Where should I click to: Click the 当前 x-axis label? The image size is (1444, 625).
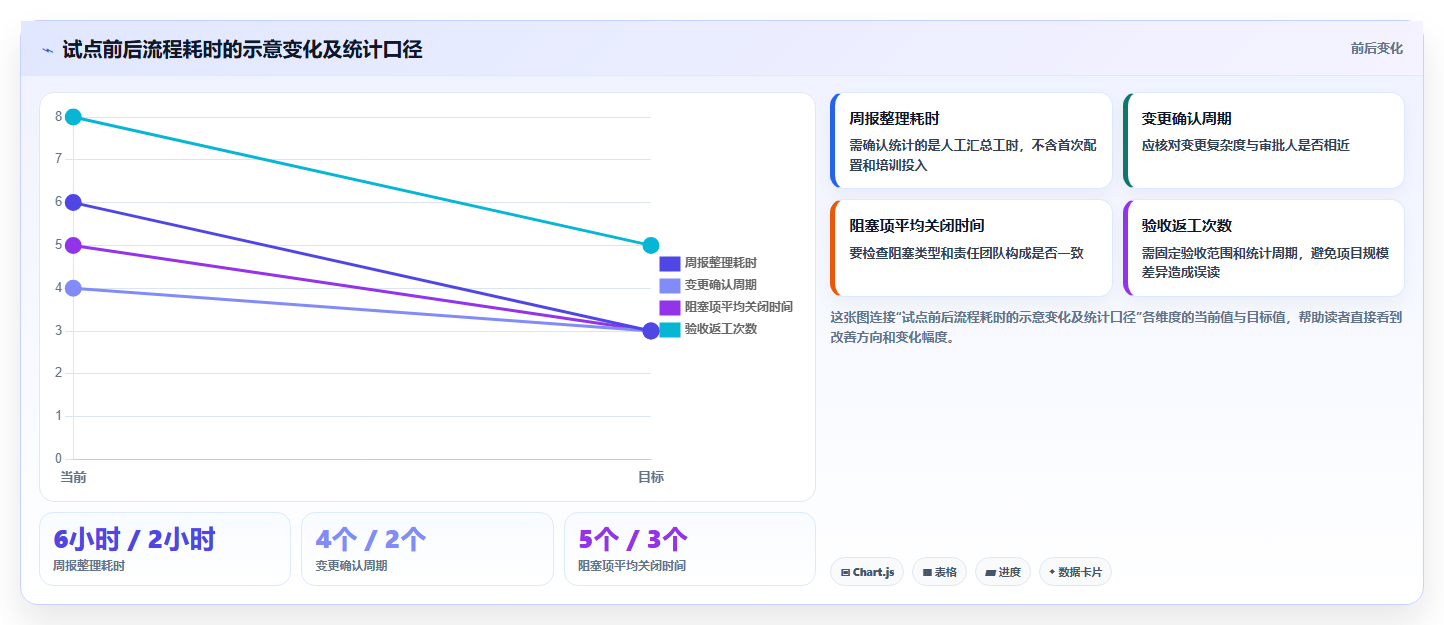point(73,477)
